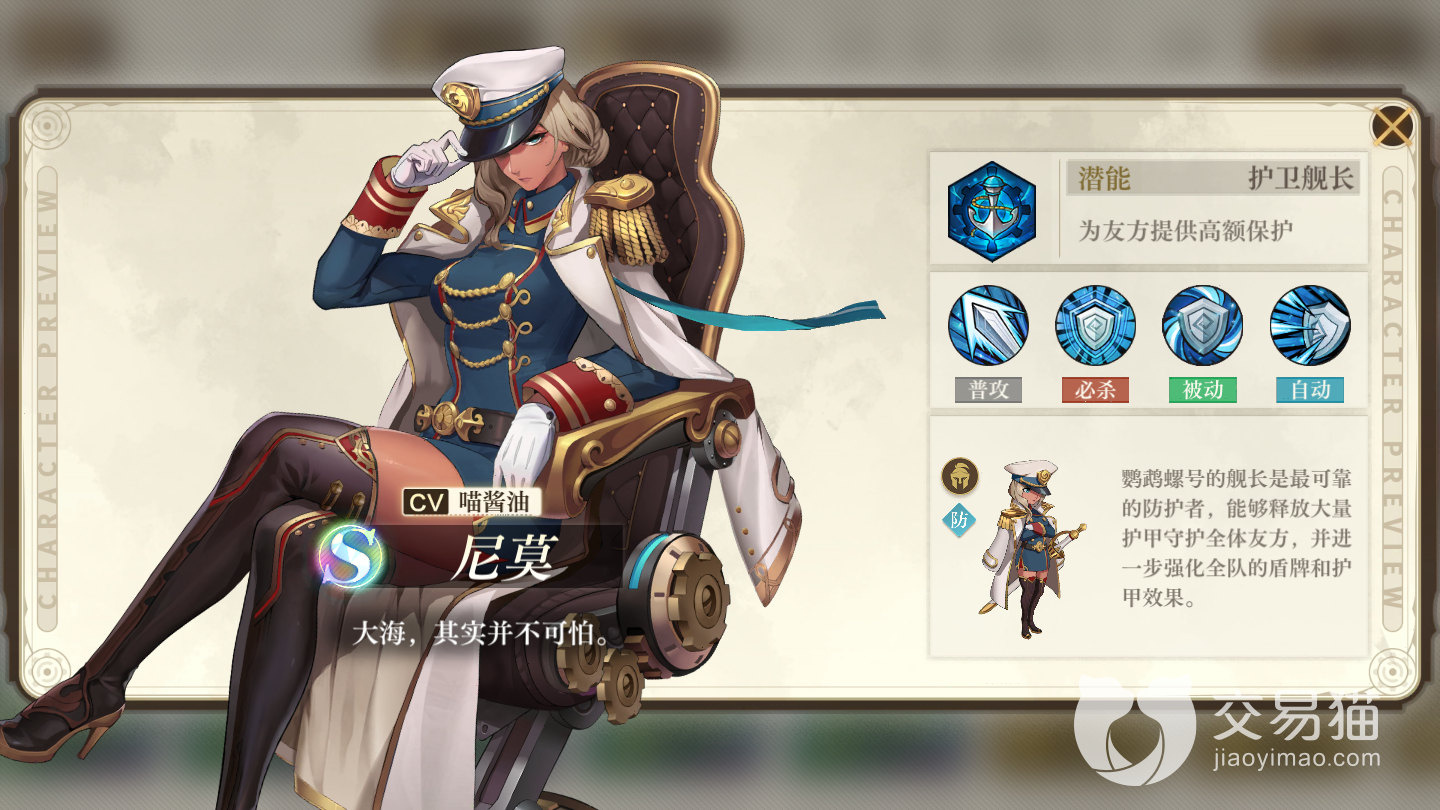
Task: Tap the gold helmet class icon
Action: click(x=960, y=476)
